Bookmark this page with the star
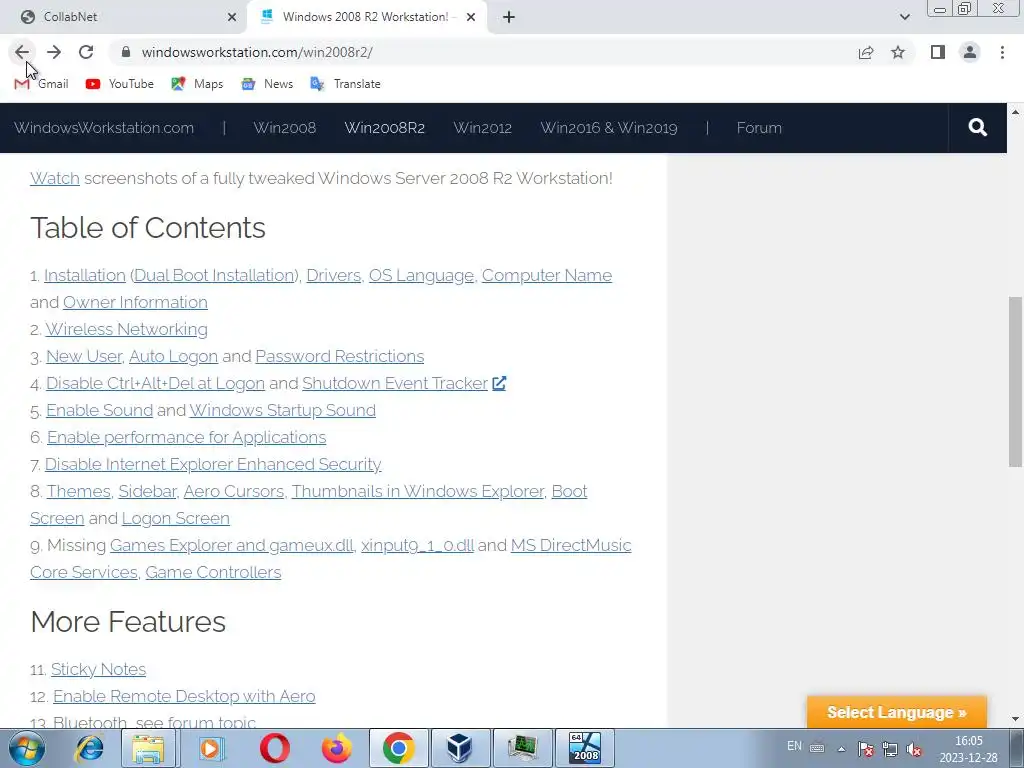This screenshot has height=768, width=1024. (898, 52)
